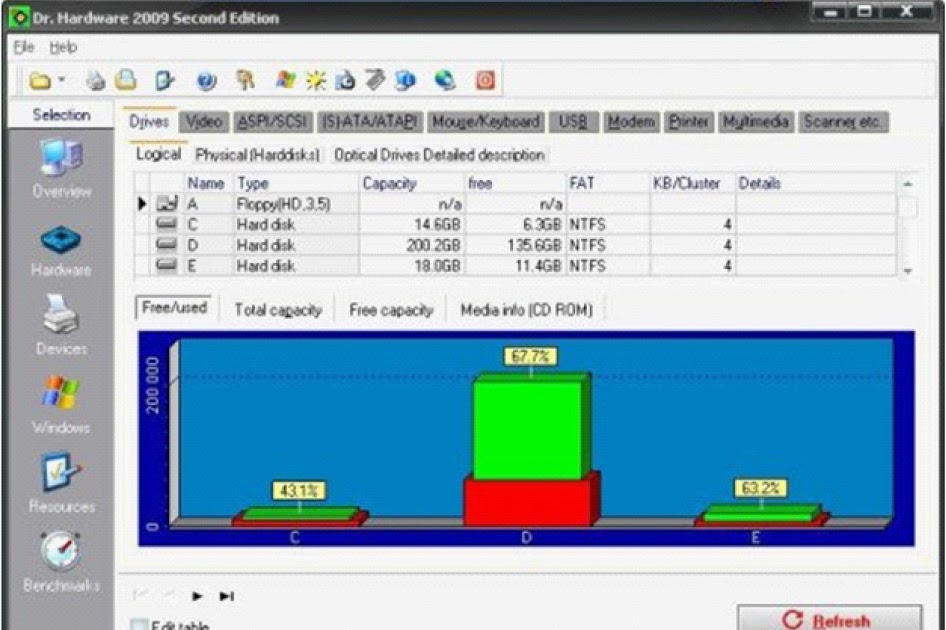This screenshot has height=630, width=946.
Task: Select the Free/used chart tab
Action: 174,308
